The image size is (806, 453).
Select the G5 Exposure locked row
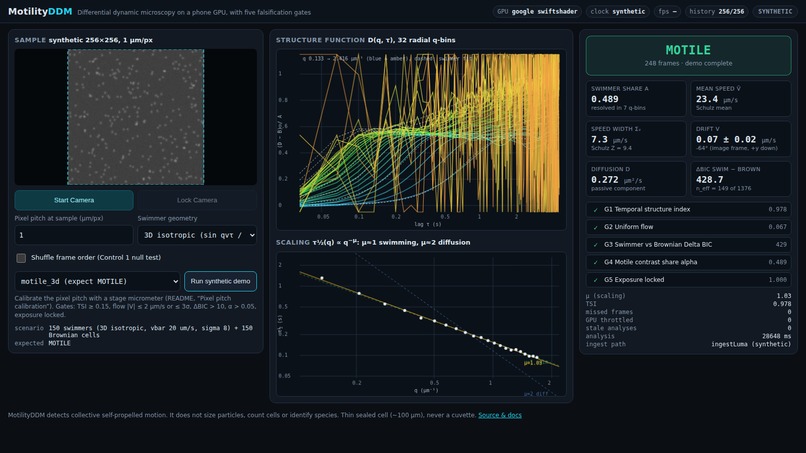click(688, 279)
